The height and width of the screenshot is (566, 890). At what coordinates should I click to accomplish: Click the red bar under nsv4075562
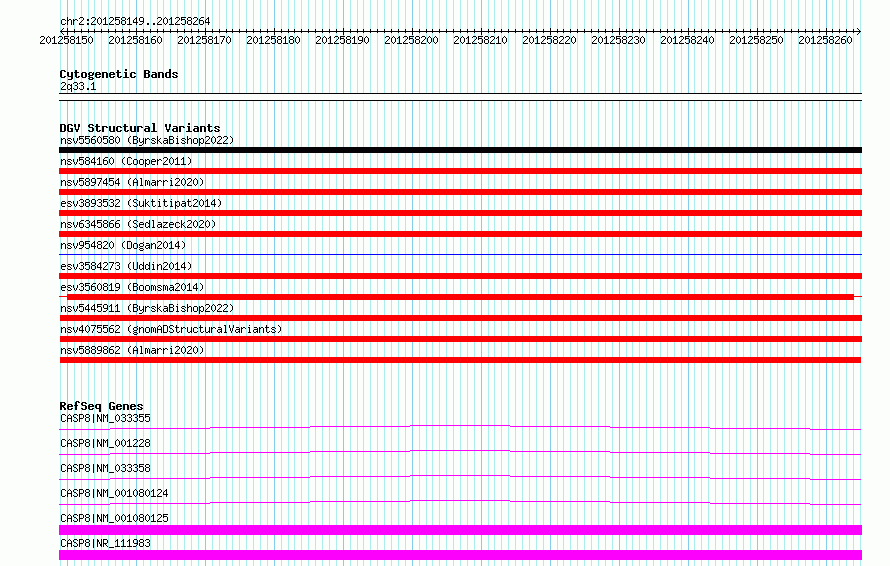coord(460,339)
